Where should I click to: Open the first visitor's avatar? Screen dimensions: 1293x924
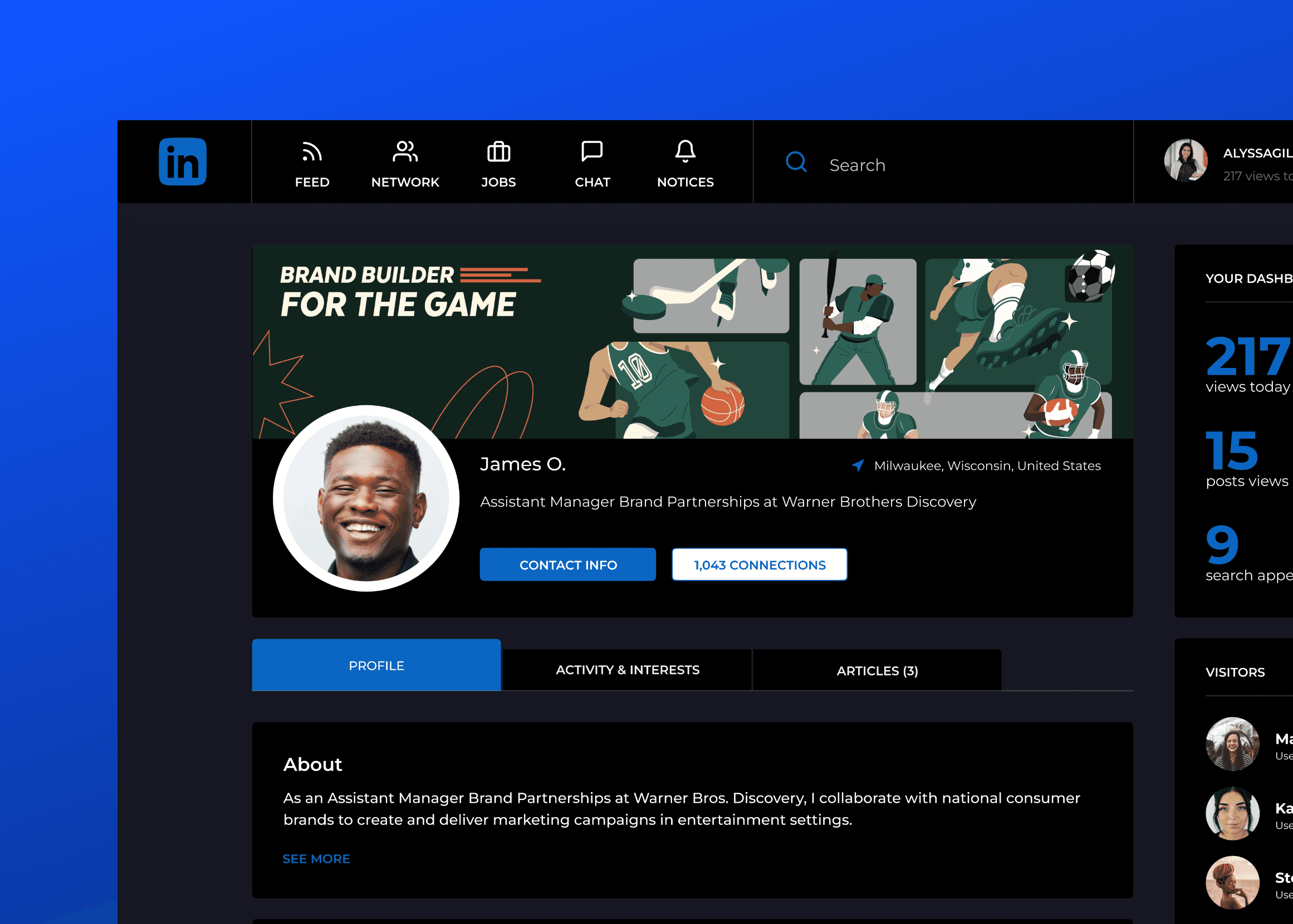coord(1232,744)
